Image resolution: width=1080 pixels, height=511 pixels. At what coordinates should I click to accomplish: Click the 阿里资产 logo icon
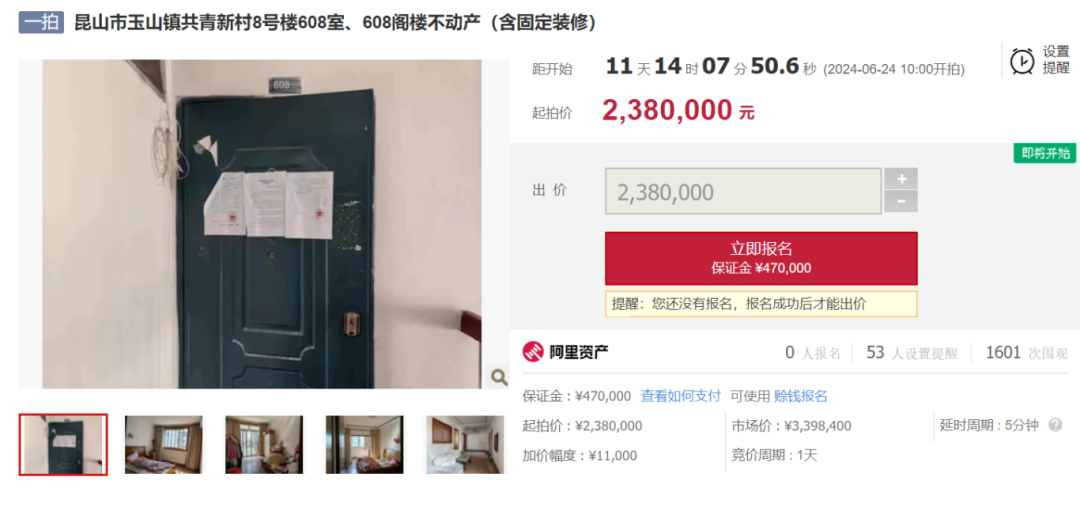click(x=533, y=353)
